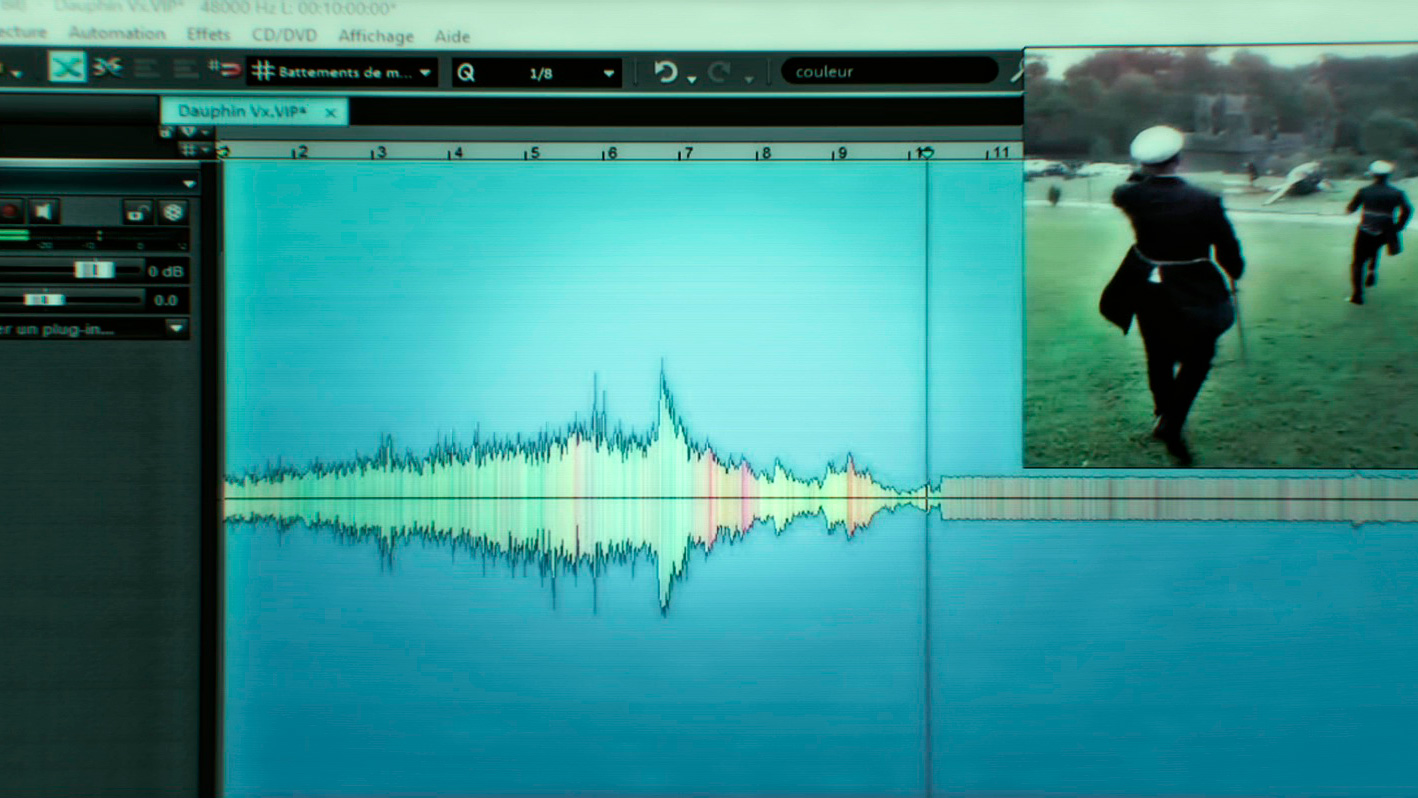Click the search field containing 'couleur'
The height and width of the screenshot is (798, 1418).
(x=888, y=72)
